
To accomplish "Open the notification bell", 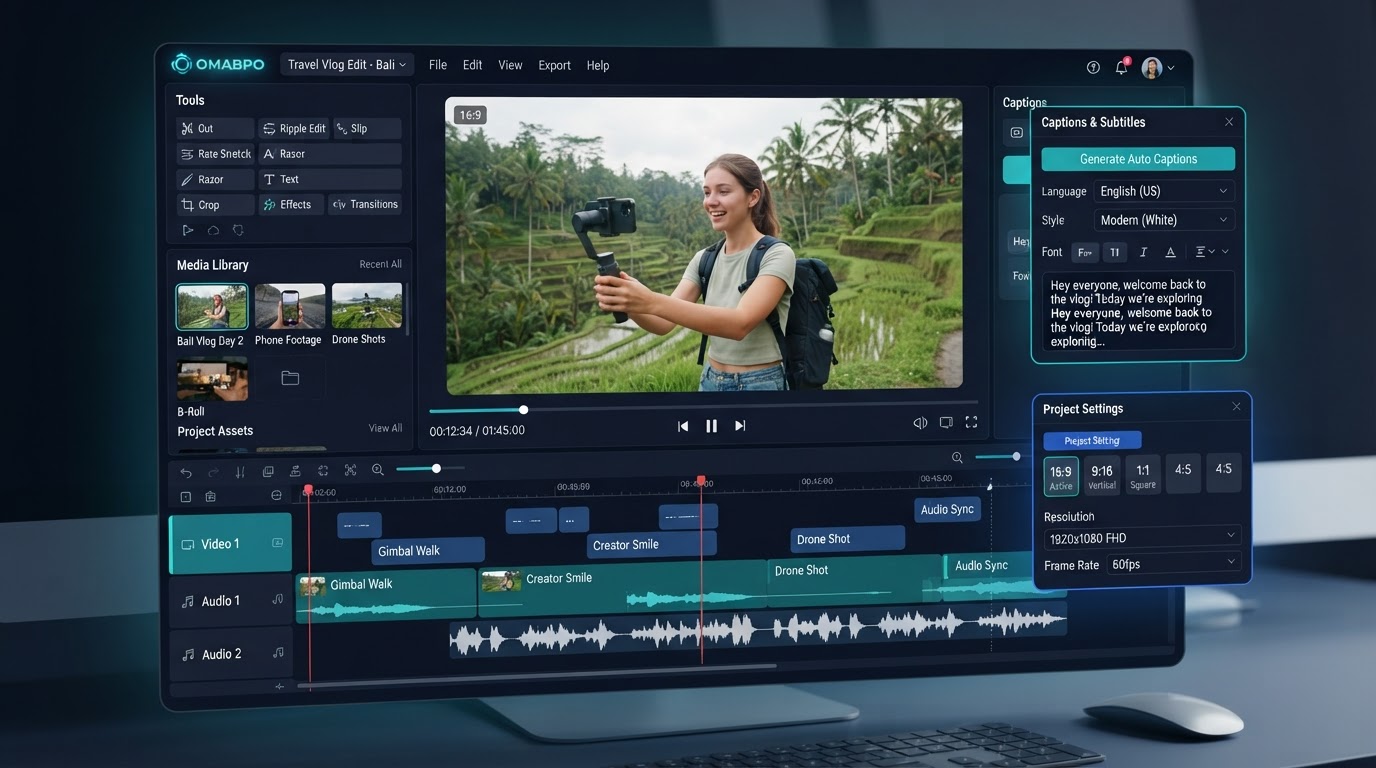I will [1122, 67].
